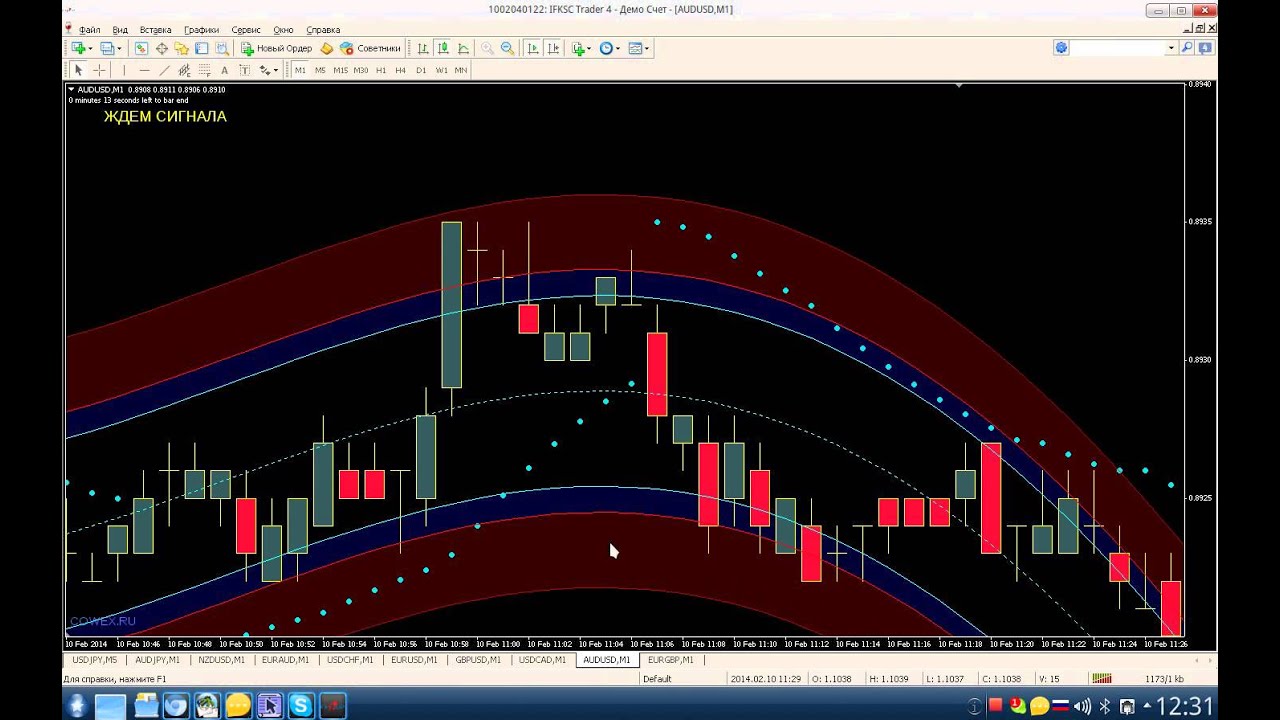Select the cursor arrow tool
Image resolution: width=1280 pixels, height=720 pixels.
point(78,70)
